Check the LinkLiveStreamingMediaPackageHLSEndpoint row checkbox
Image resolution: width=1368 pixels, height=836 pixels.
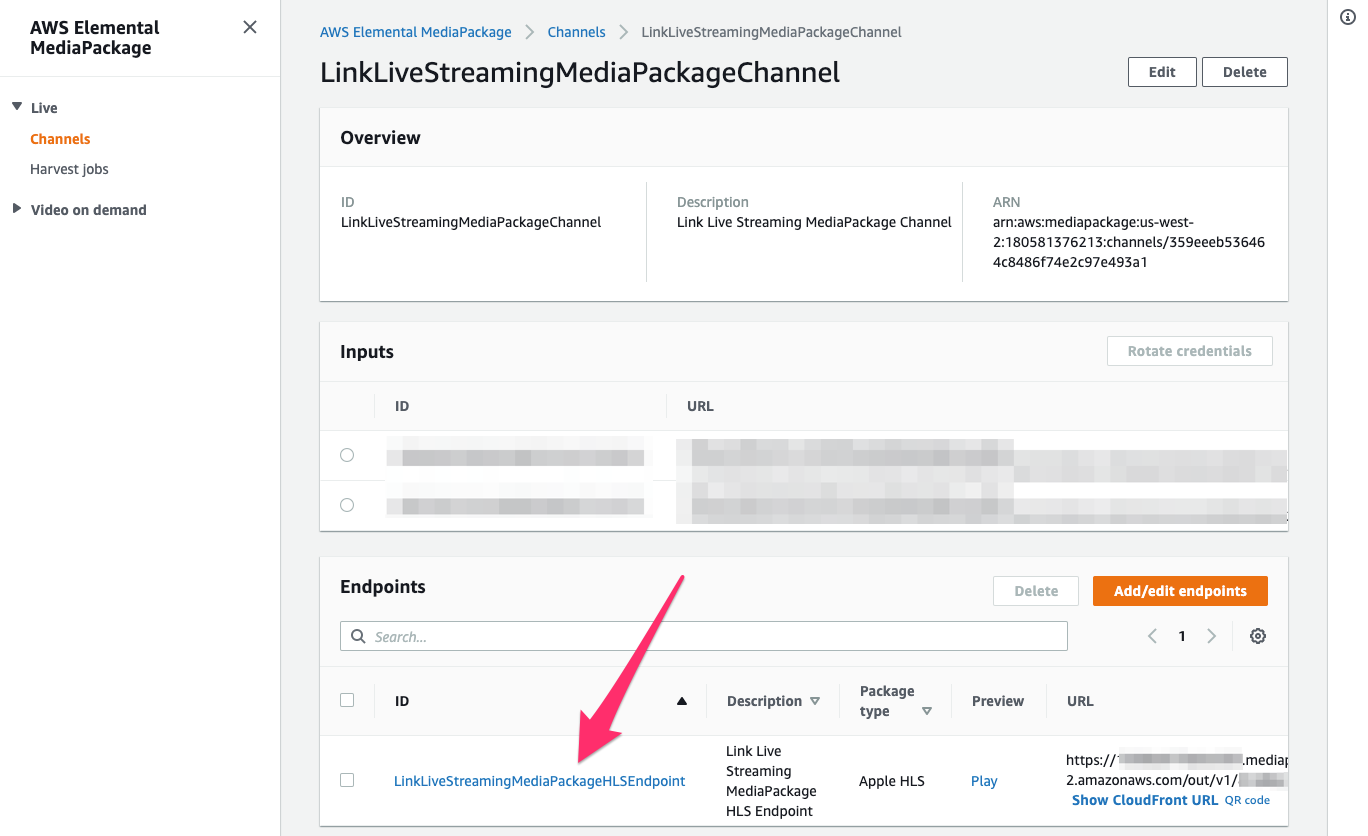coord(347,781)
